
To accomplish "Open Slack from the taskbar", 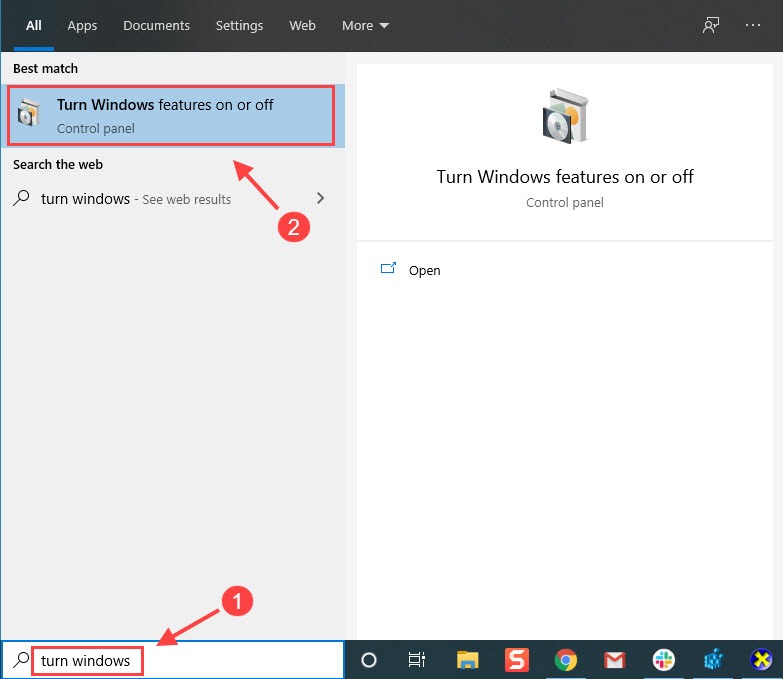I will coord(663,660).
